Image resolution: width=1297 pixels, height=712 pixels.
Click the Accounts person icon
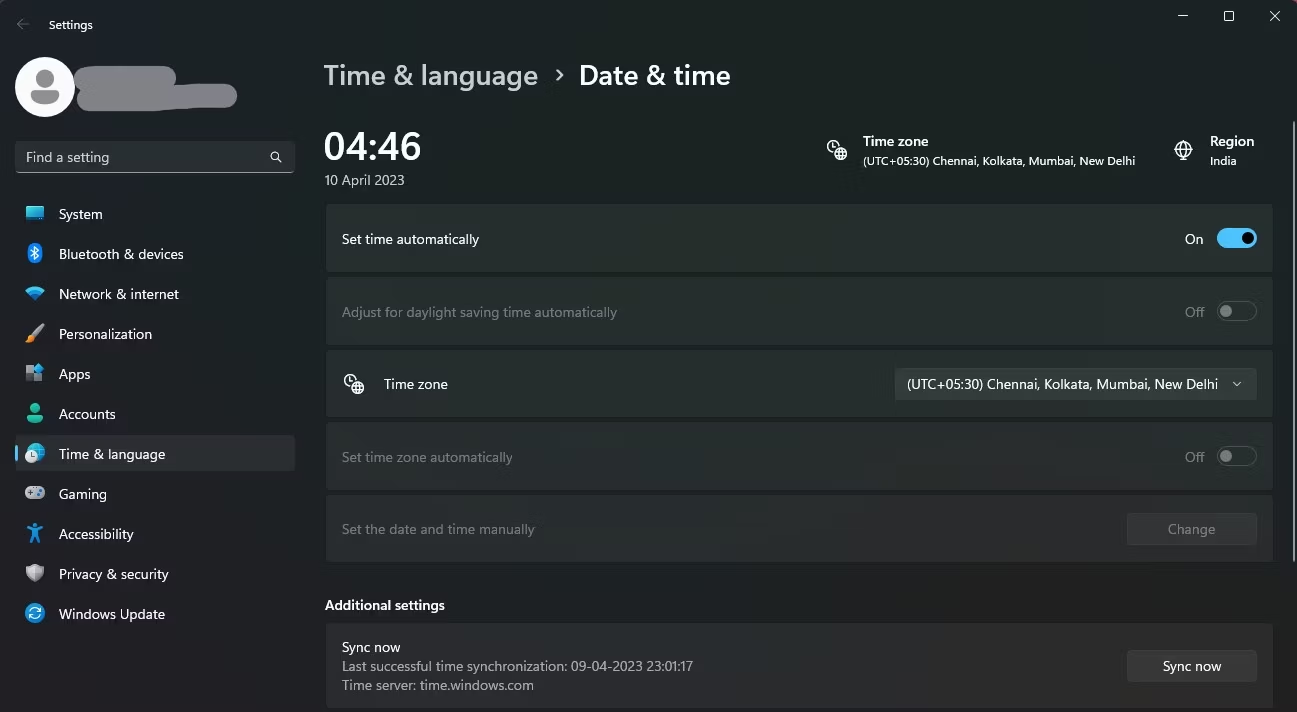(35, 414)
